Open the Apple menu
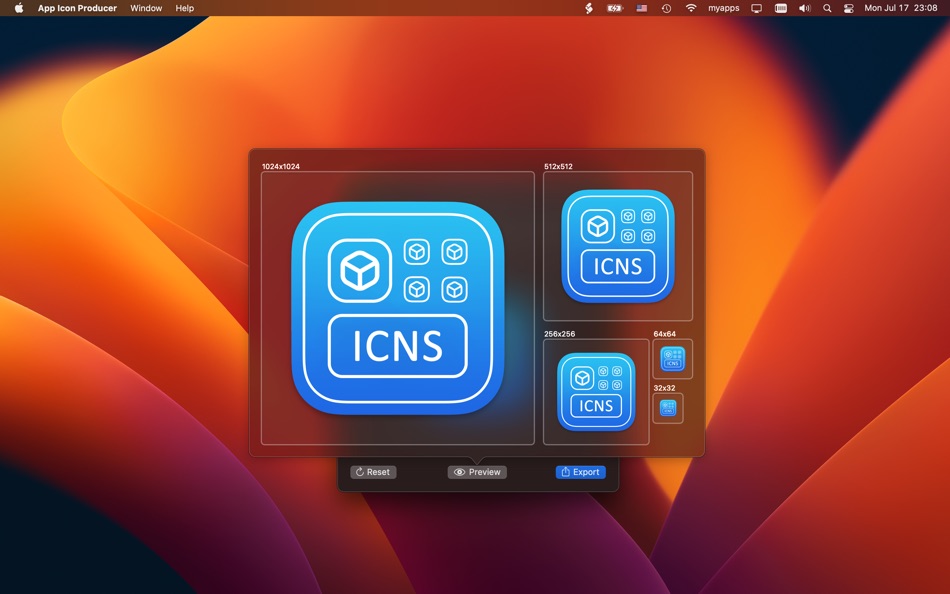Image resolution: width=950 pixels, height=594 pixels. pyautogui.click(x=19, y=8)
